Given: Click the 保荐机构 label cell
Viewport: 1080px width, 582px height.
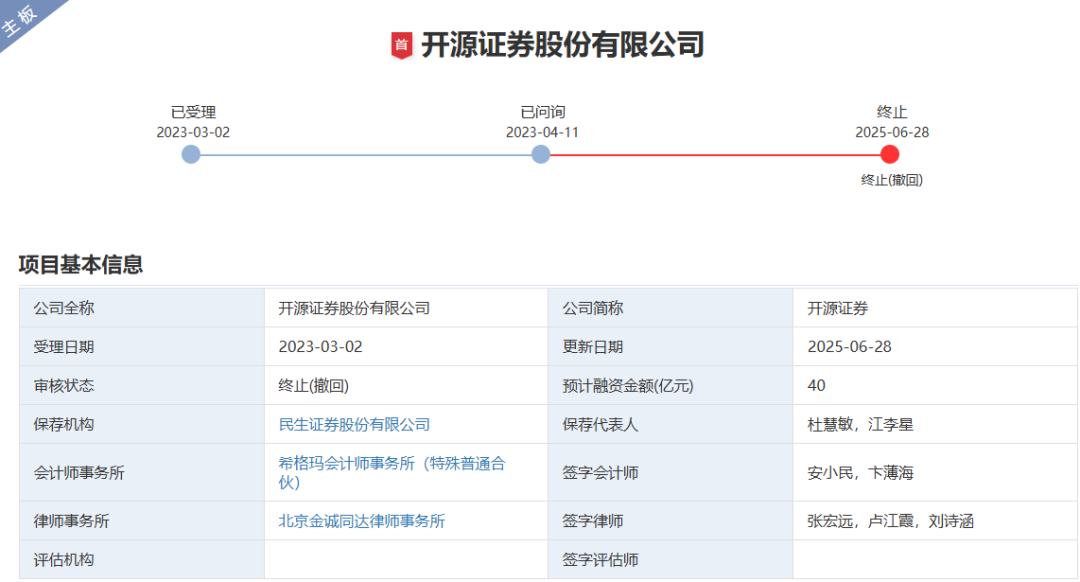Looking at the screenshot, I should tap(142, 424).
